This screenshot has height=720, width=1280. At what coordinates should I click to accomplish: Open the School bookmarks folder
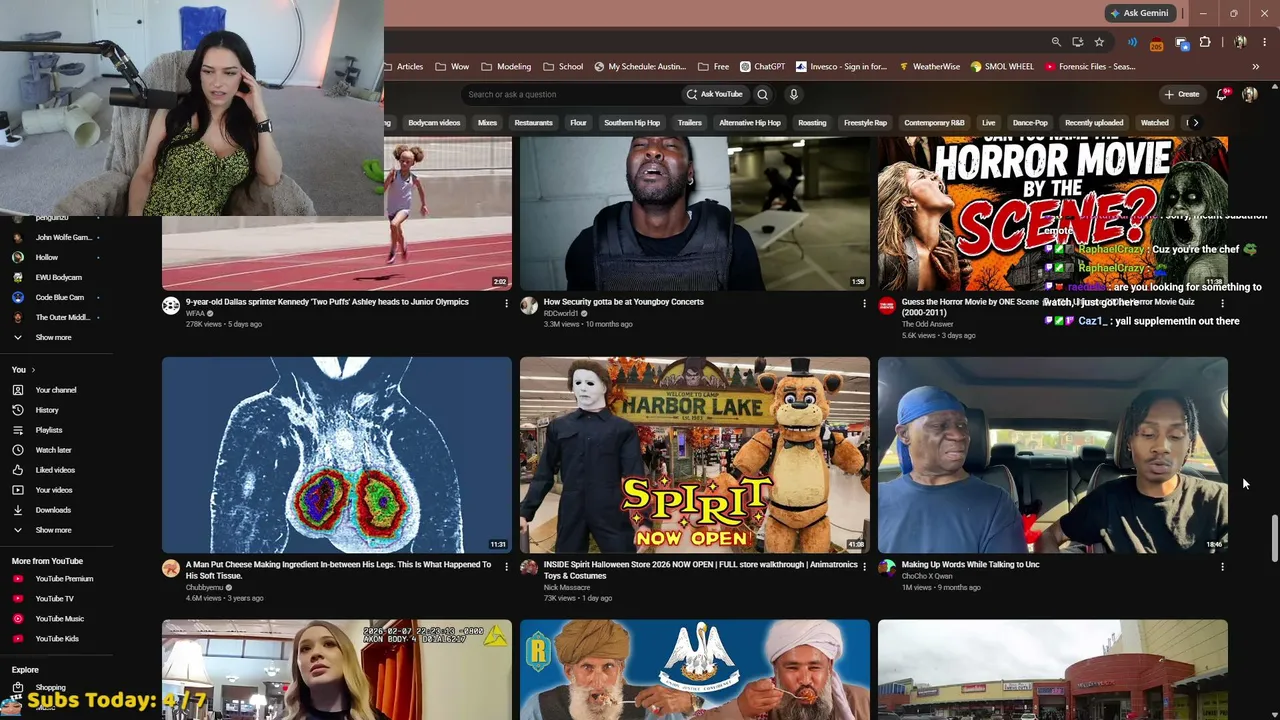coord(563,67)
